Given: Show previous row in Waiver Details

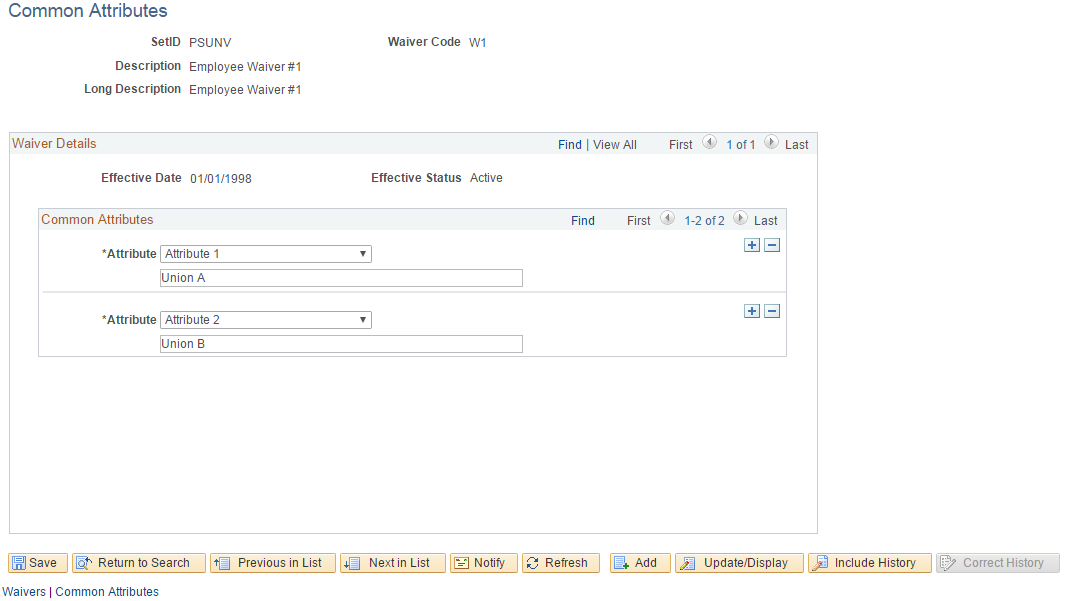Looking at the screenshot, I should [x=709, y=142].
